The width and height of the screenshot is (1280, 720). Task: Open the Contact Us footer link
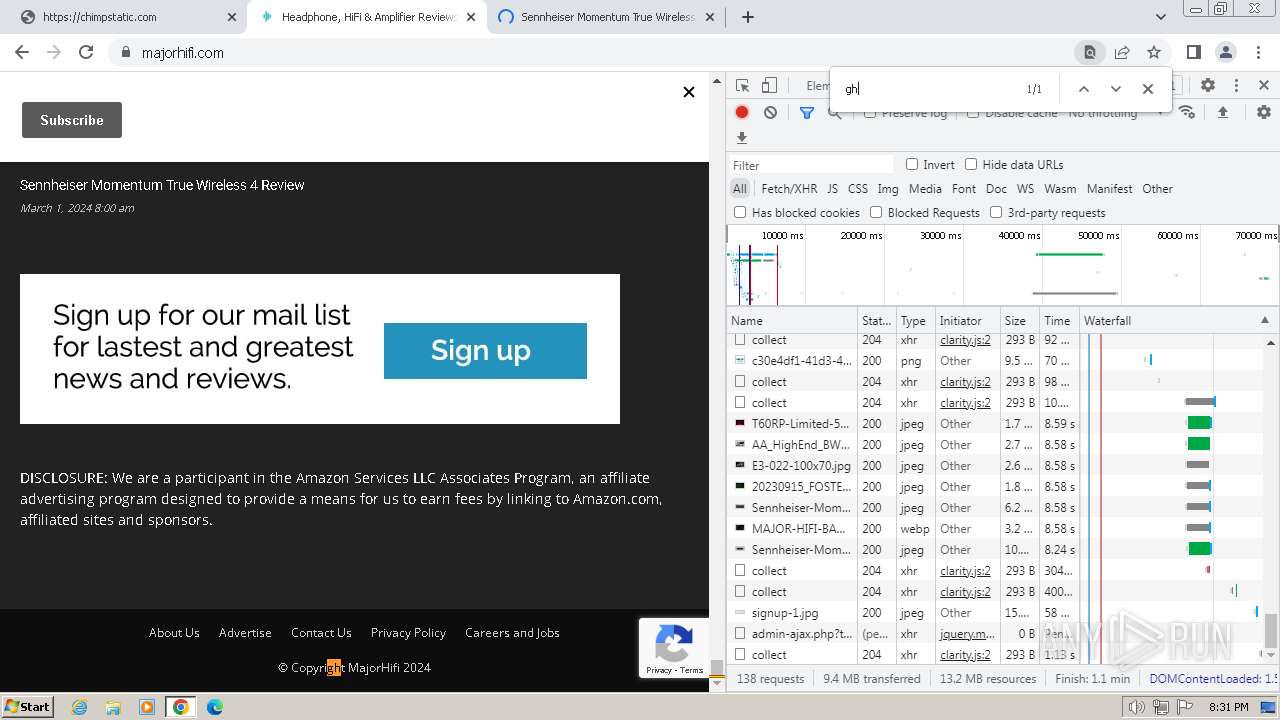[x=321, y=633]
